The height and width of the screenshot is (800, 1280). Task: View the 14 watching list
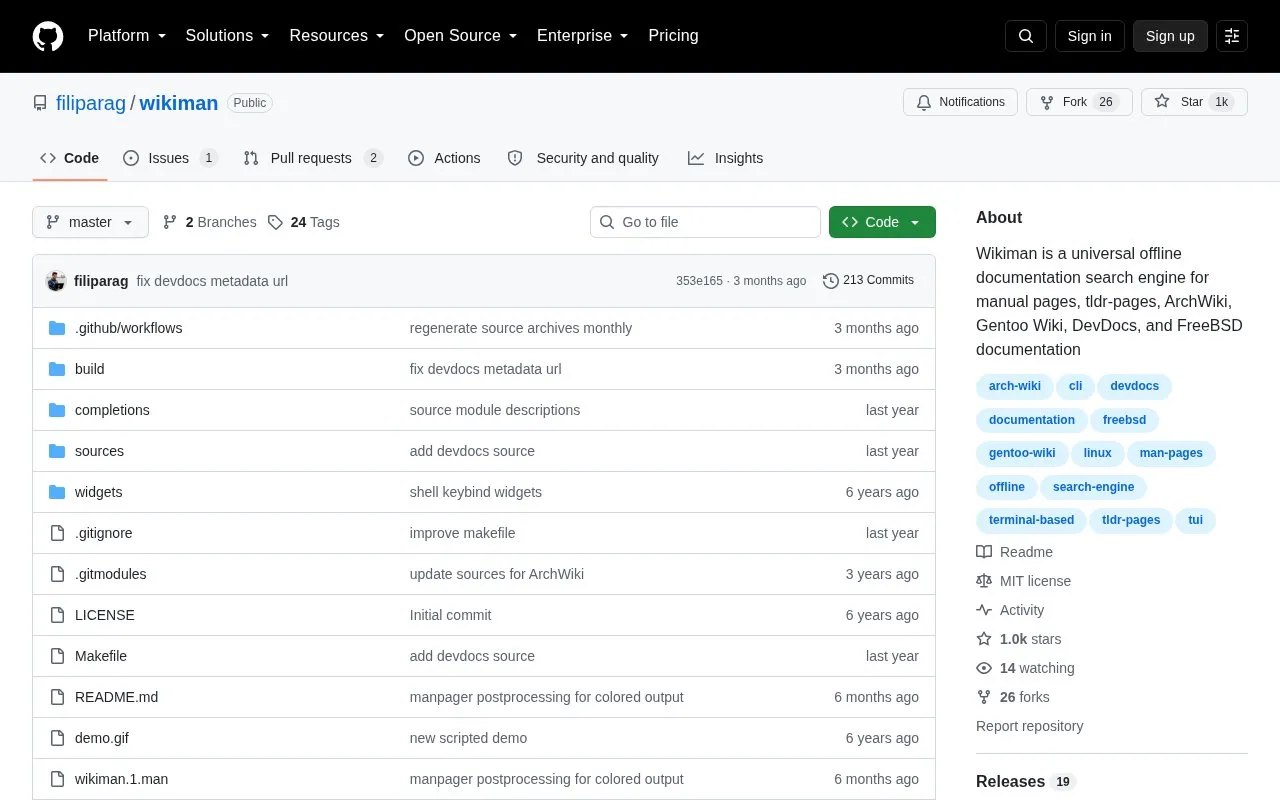point(1025,668)
